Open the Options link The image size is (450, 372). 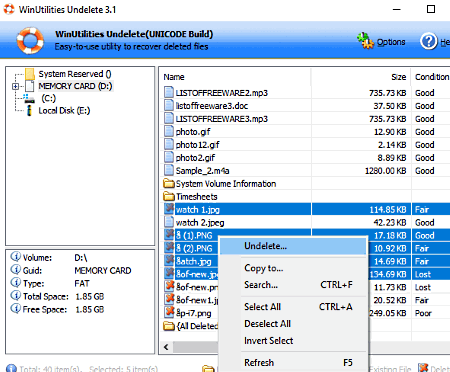(x=391, y=42)
